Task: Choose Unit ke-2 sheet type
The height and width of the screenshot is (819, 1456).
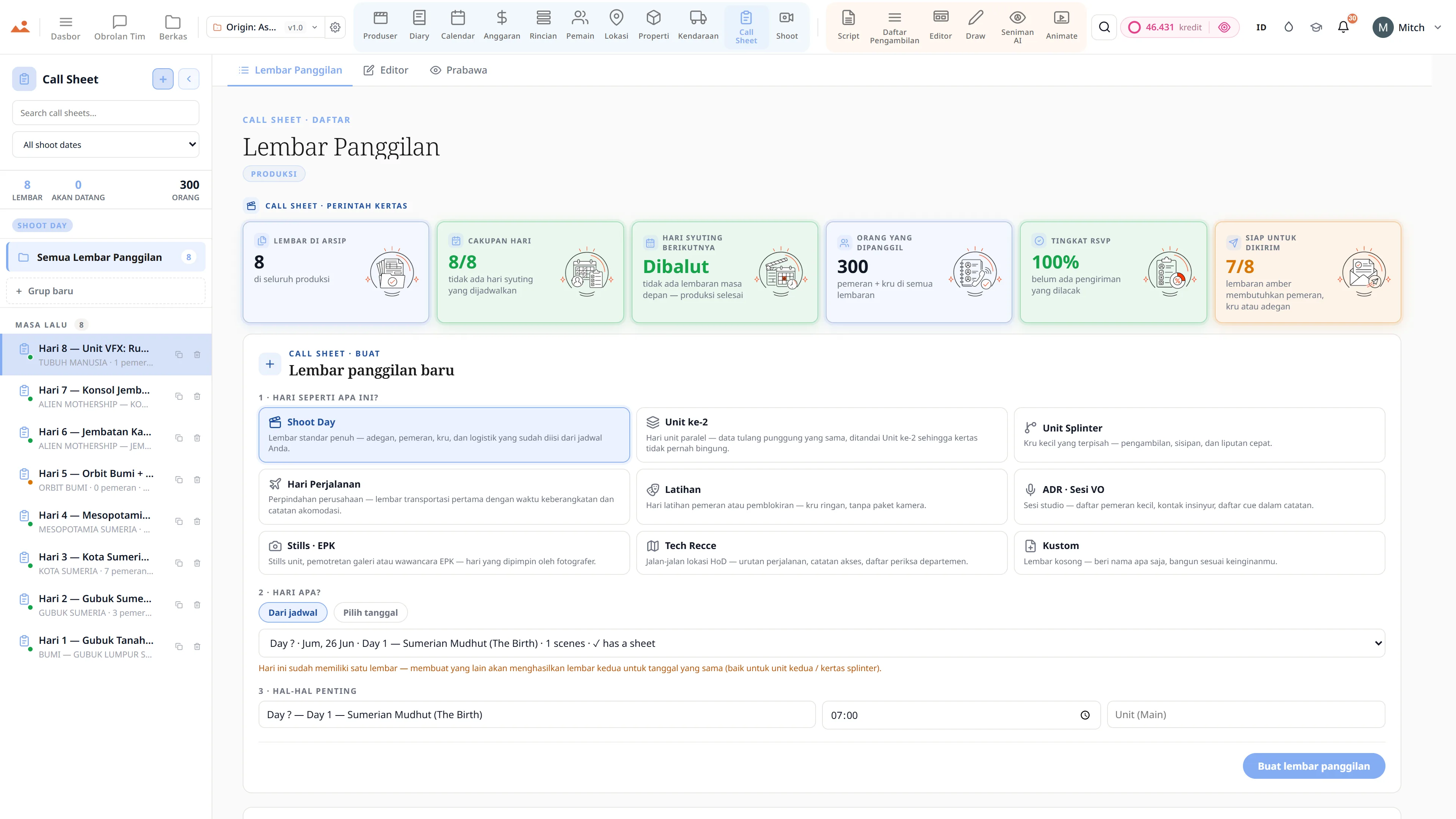Action: click(821, 435)
